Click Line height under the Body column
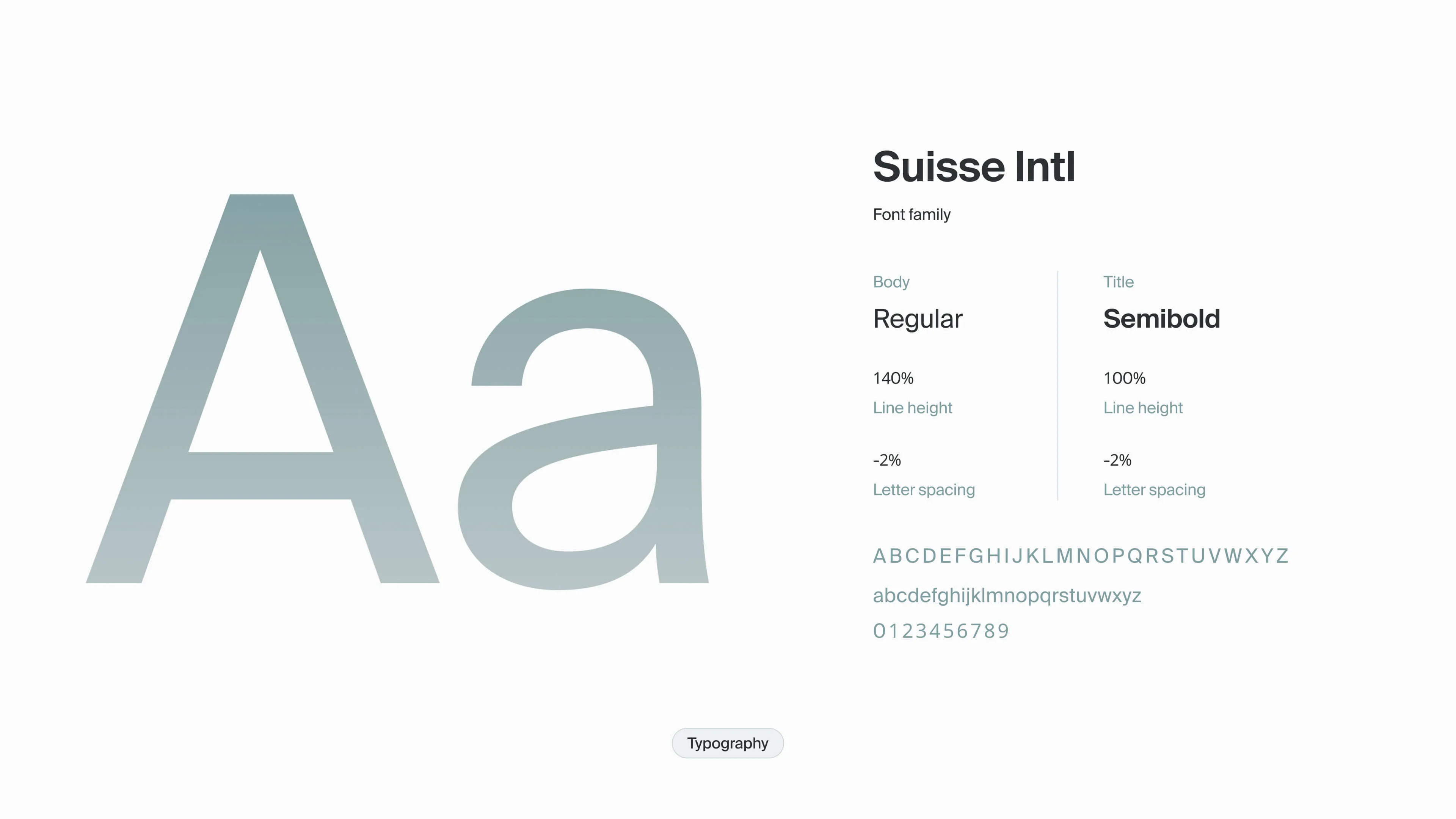Screen dimensions: 1456x819 click(912, 408)
